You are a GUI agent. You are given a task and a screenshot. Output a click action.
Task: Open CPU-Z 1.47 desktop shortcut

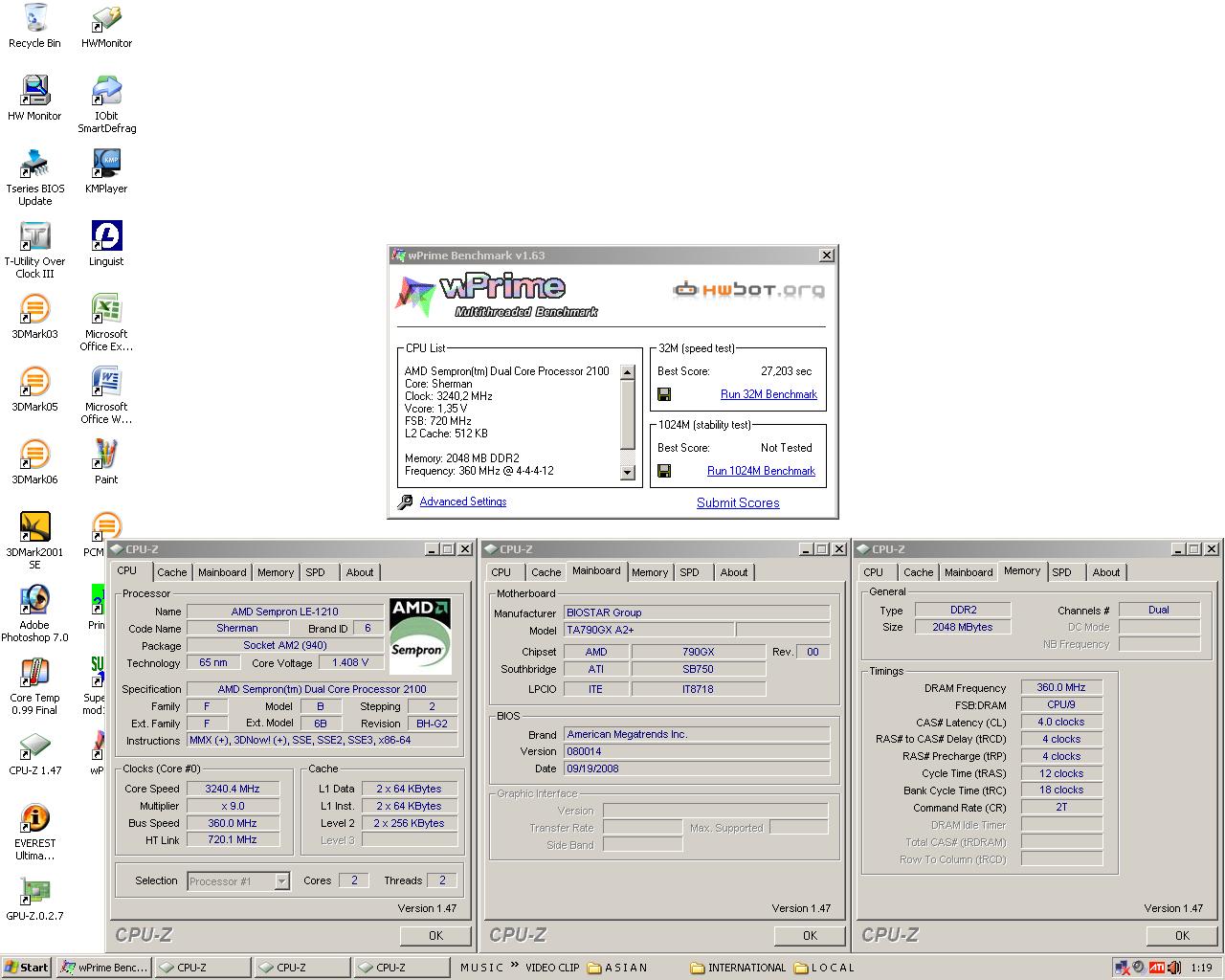34,753
